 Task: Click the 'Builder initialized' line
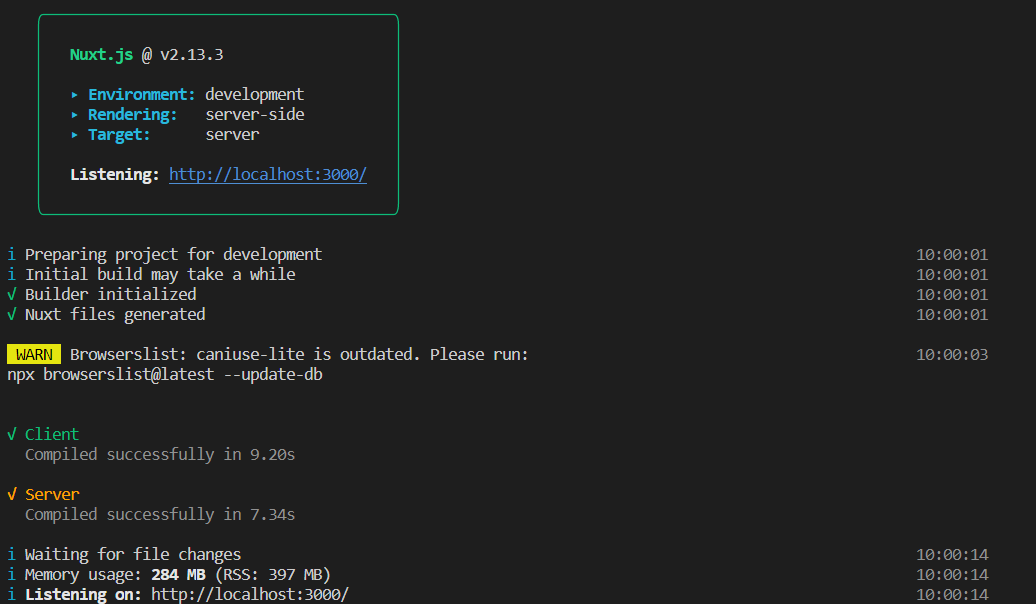pyautogui.click(x=110, y=294)
